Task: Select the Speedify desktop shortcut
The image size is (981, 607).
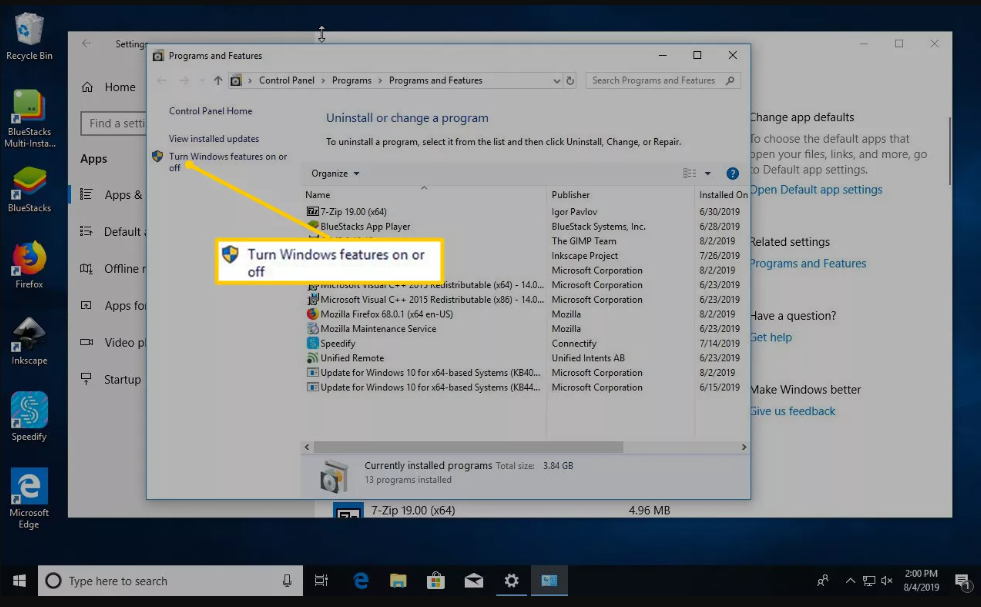Action: [29, 417]
